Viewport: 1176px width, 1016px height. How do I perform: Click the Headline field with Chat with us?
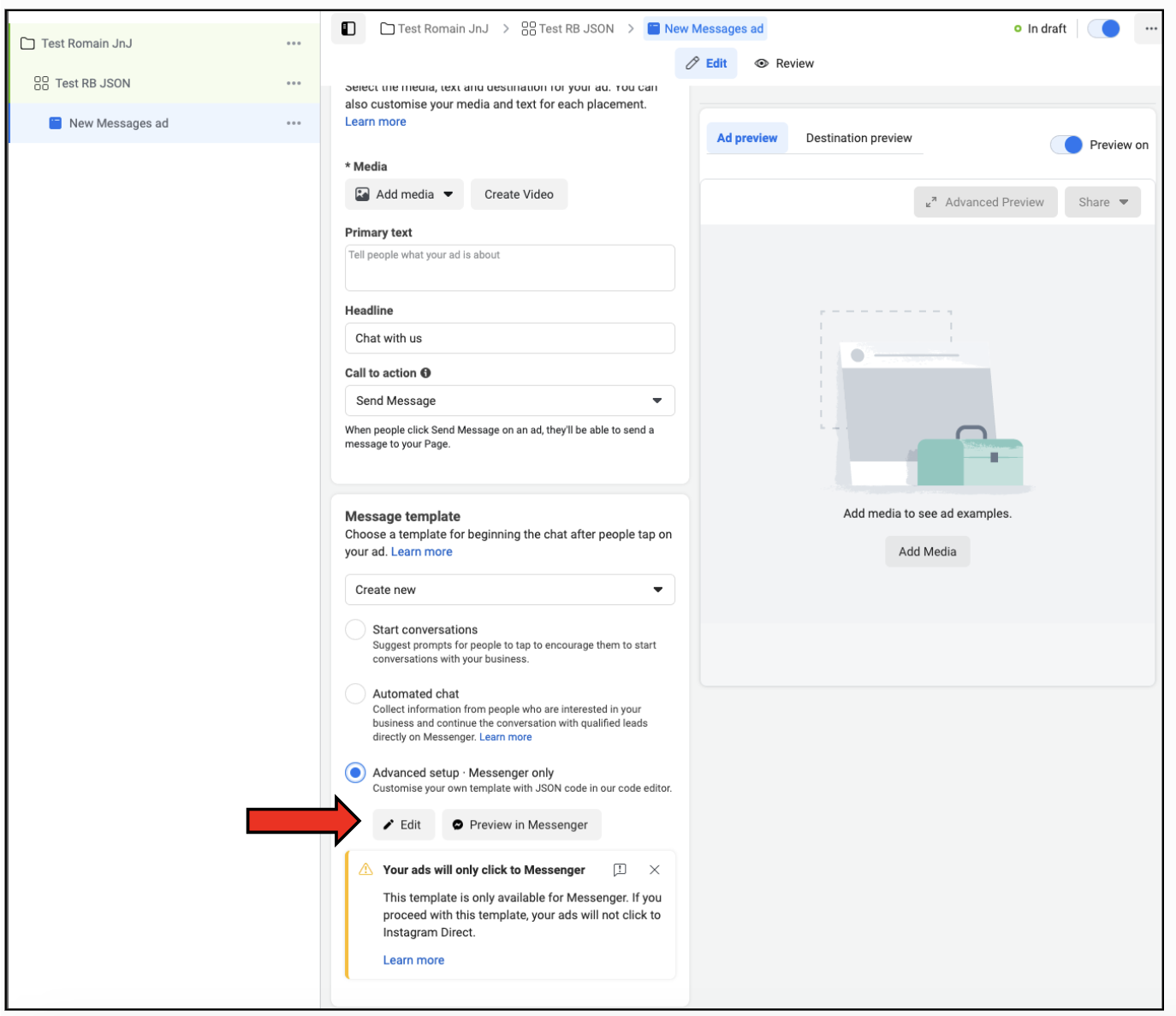tap(509, 338)
